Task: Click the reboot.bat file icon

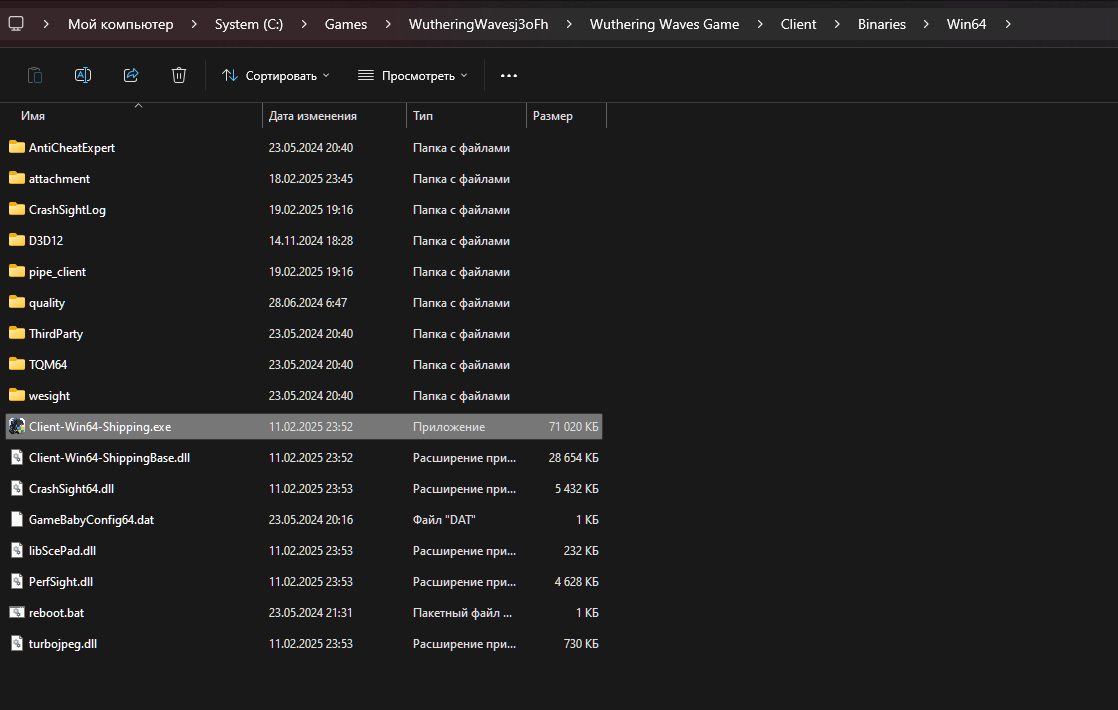Action: pyautogui.click(x=17, y=612)
